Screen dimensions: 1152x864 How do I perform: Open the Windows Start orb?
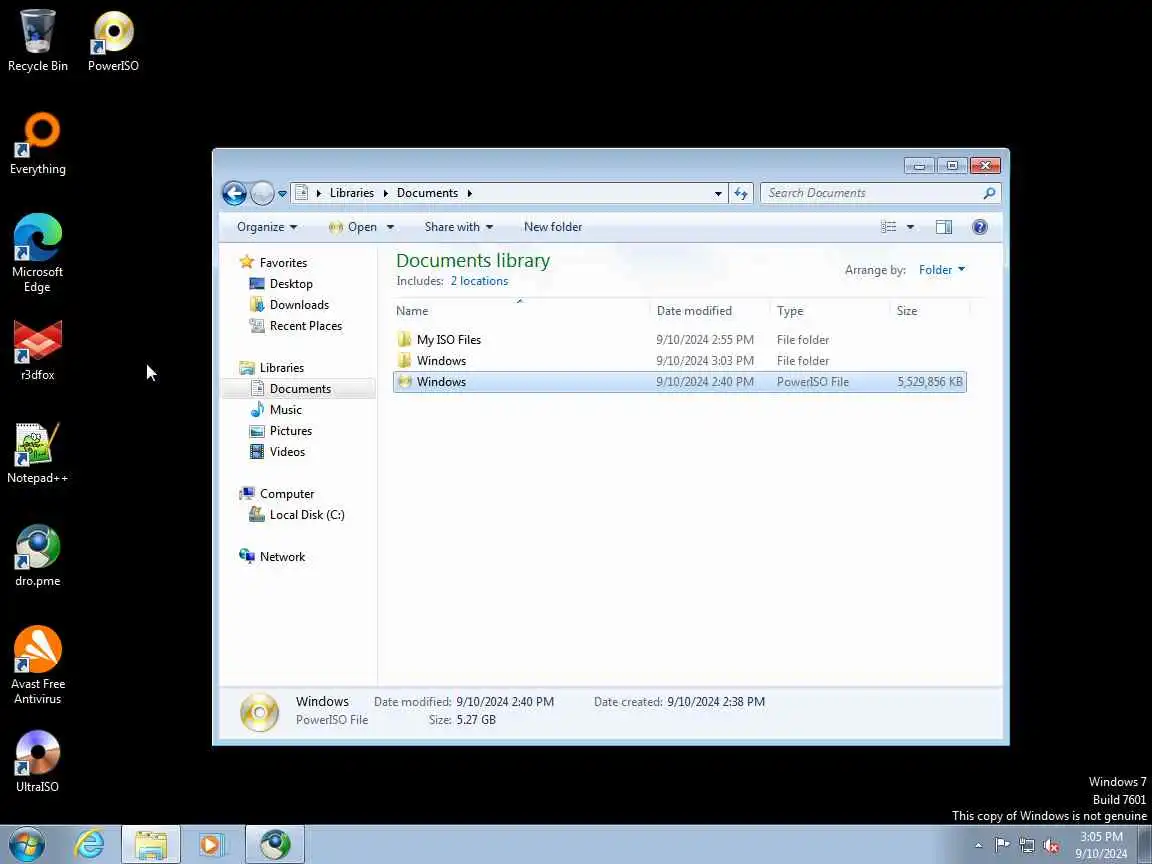click(x=27, y=845)
